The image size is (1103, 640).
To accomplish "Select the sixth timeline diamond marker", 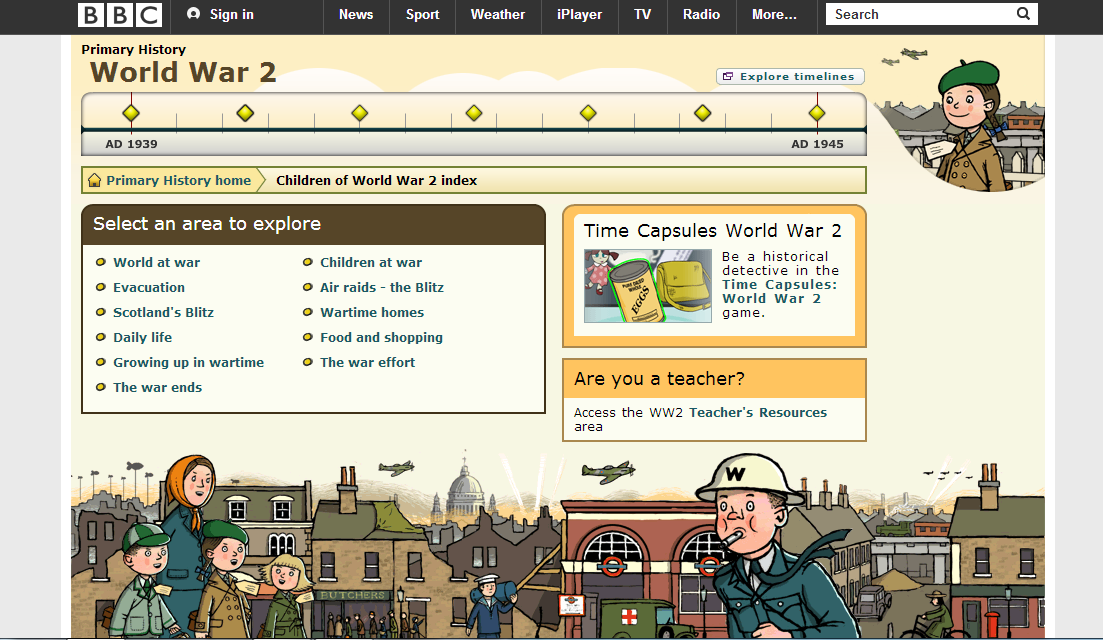I will [703, 113].
